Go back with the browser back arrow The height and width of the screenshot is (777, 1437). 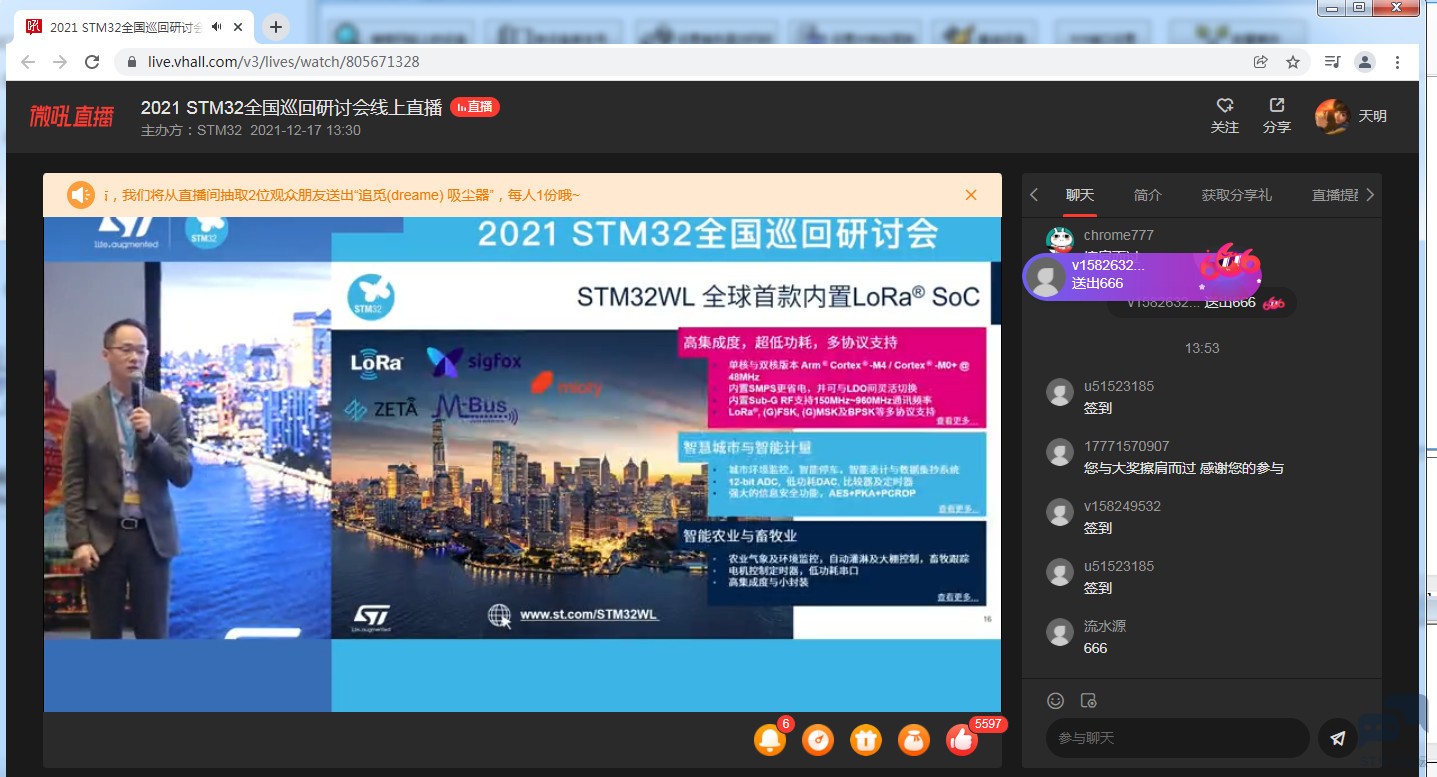point(28,62)
